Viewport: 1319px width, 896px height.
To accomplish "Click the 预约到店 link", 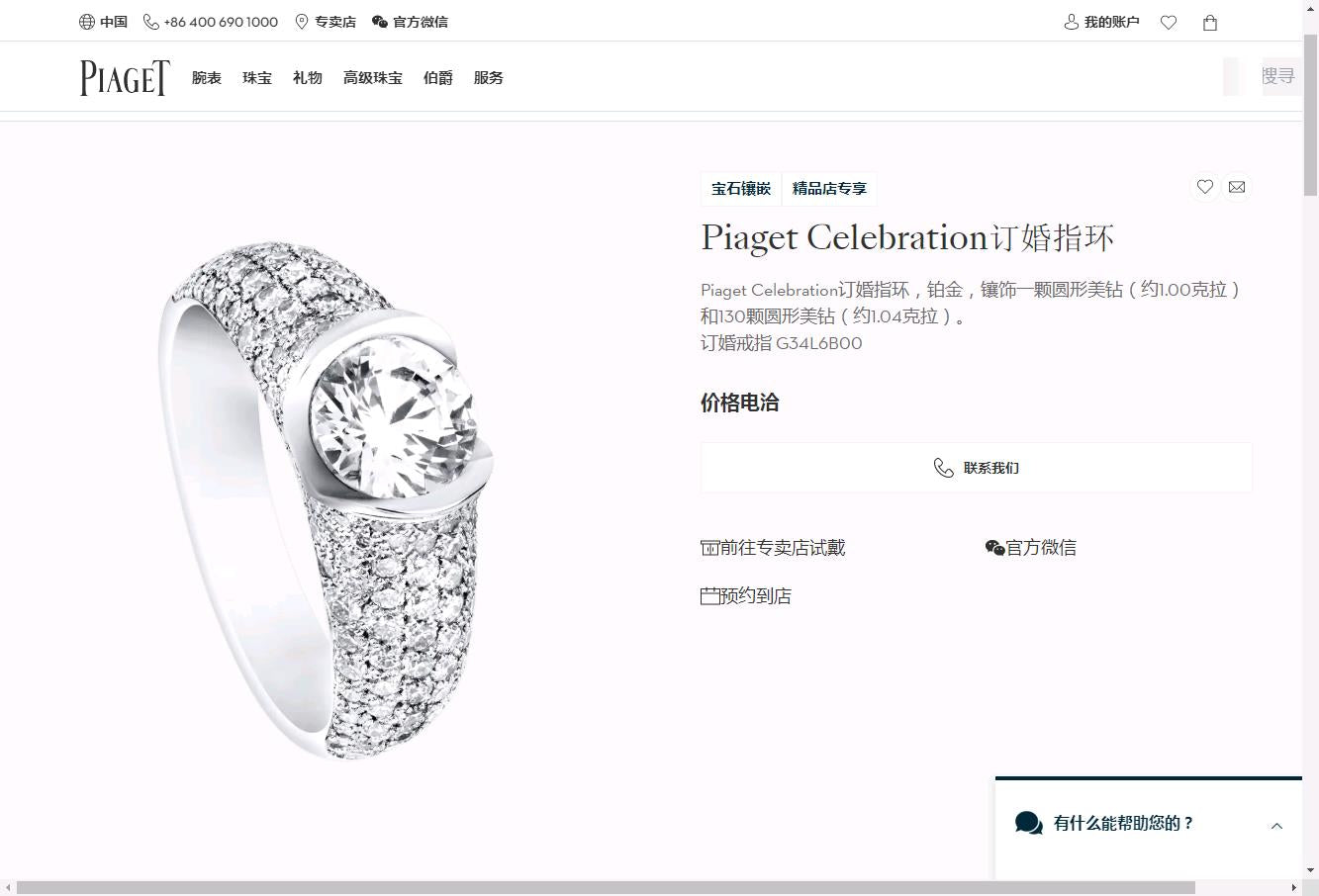I will click(746, 596).
